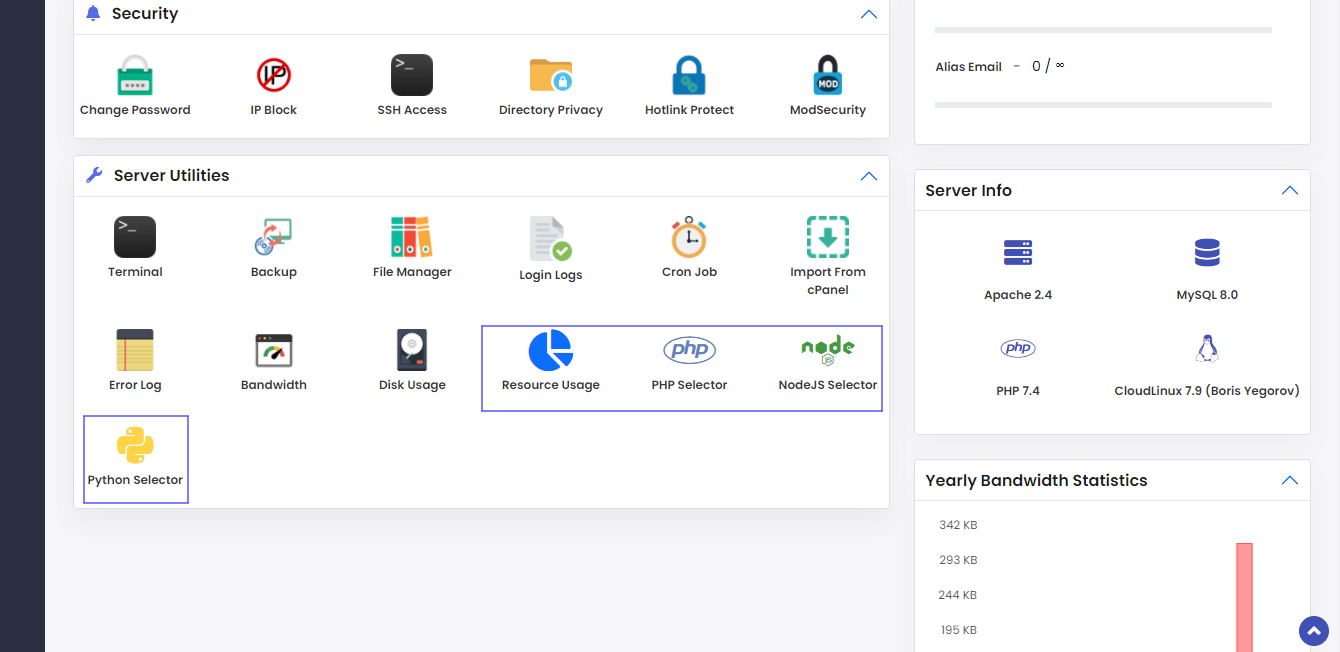Launch the Cron Job scheduler icon
This screenshot has width=1340, height=652.
tap(689, 238)
